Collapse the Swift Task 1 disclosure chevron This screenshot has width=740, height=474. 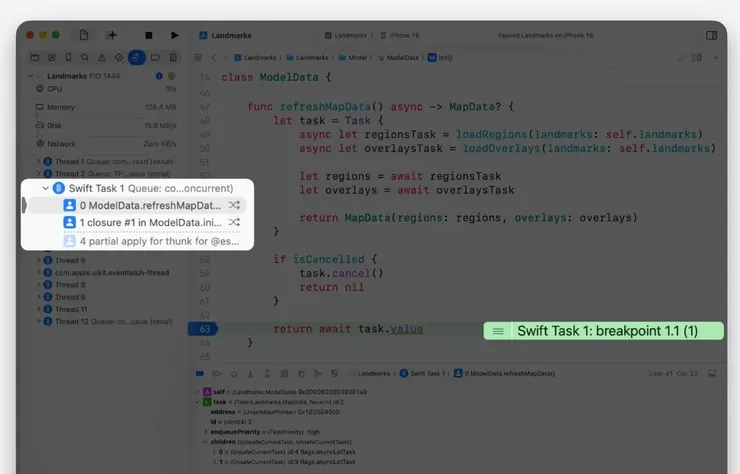coord(45,188)
